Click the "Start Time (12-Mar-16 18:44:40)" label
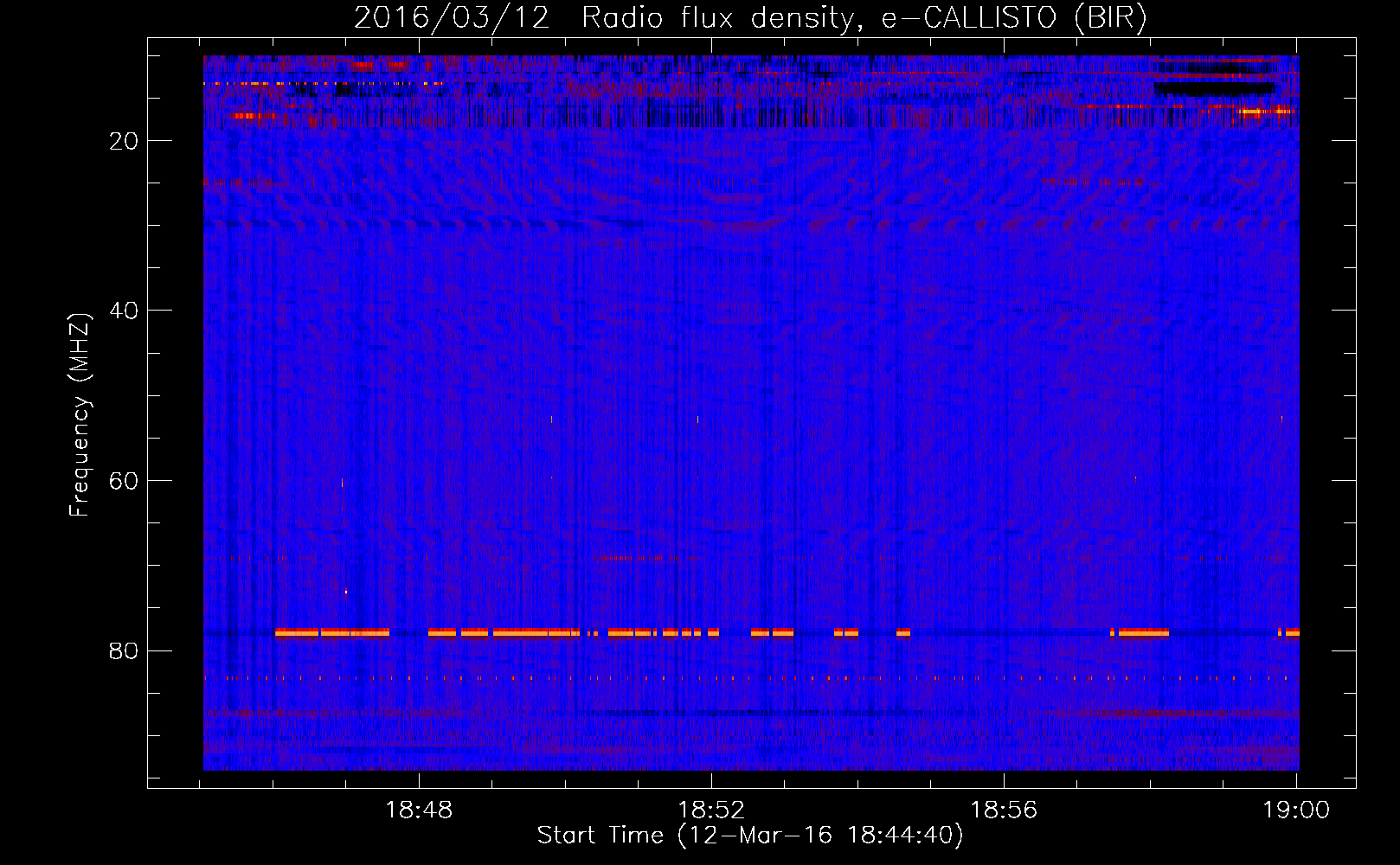Viewport: 1400px width, 865px height. coord(750,836)
